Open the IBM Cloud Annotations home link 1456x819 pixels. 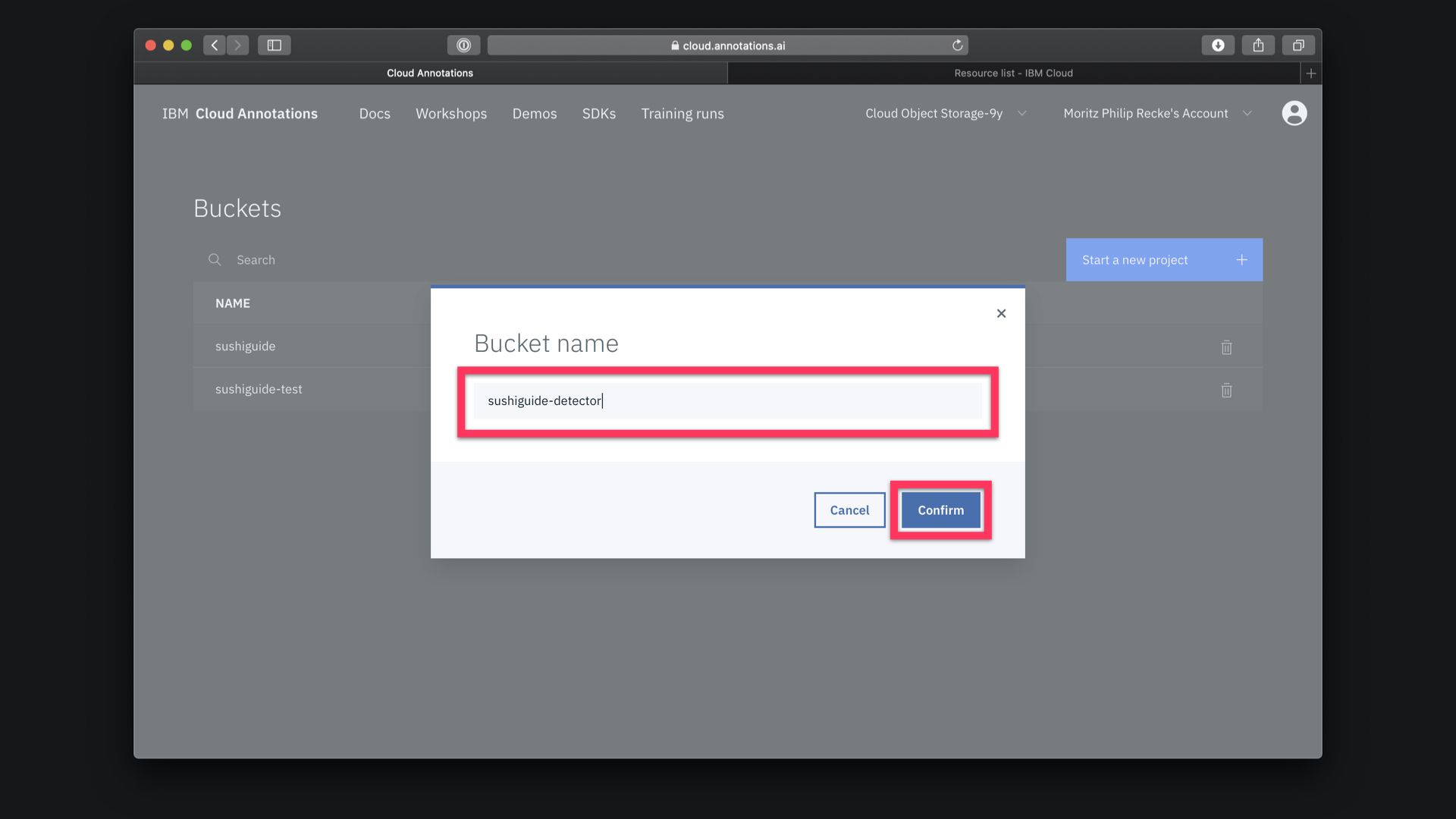(x=240, y=114)
